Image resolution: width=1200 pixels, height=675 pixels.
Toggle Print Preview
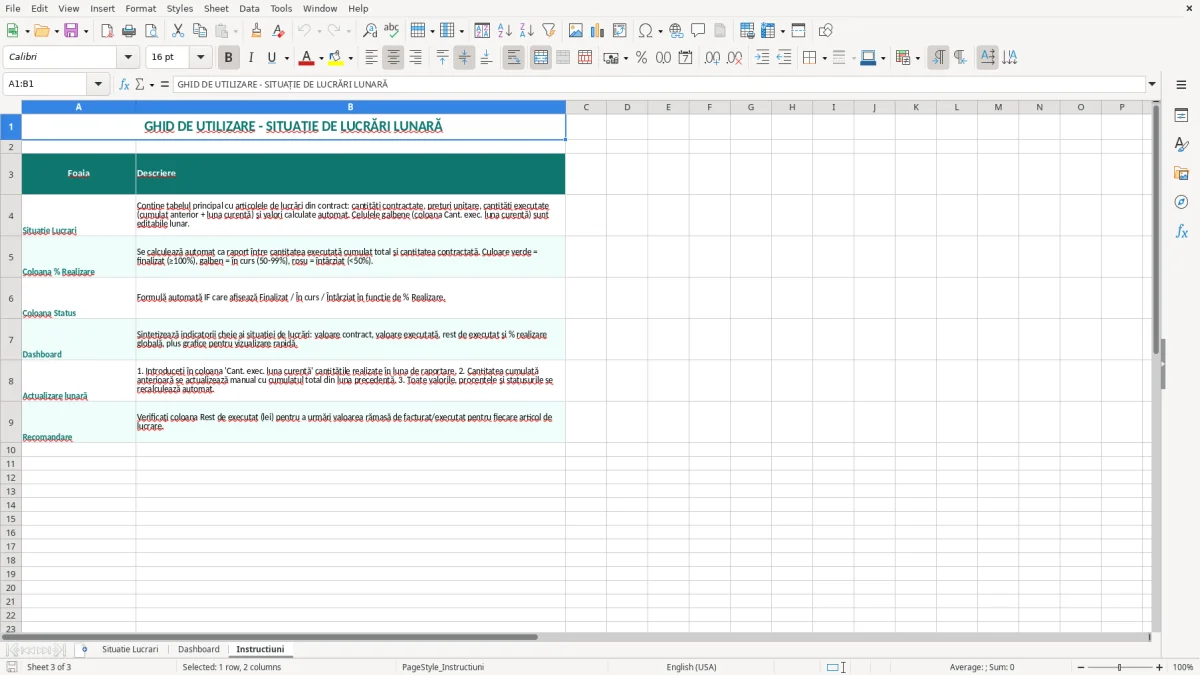151,31
